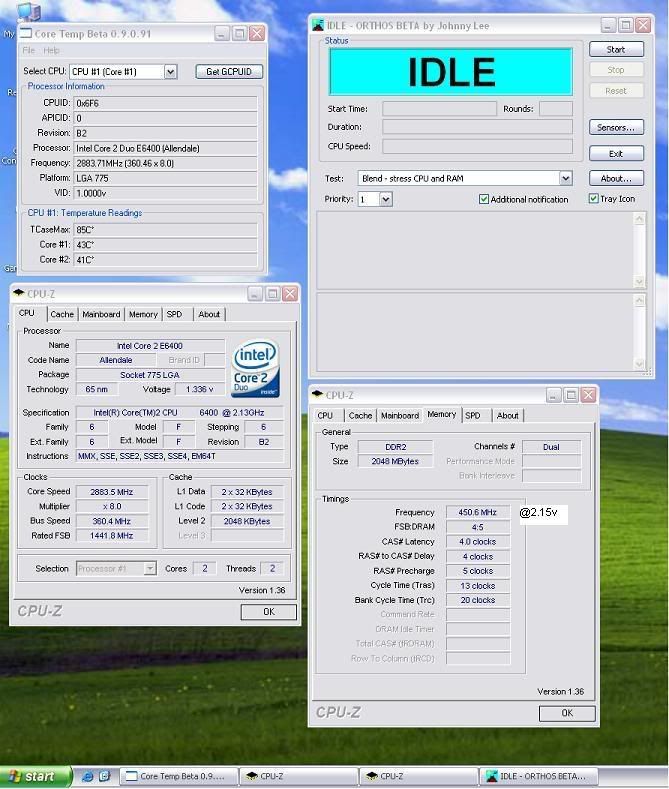Click Orthos title bar icon
This screenshot has height=789, width=669.
point(318,25)
